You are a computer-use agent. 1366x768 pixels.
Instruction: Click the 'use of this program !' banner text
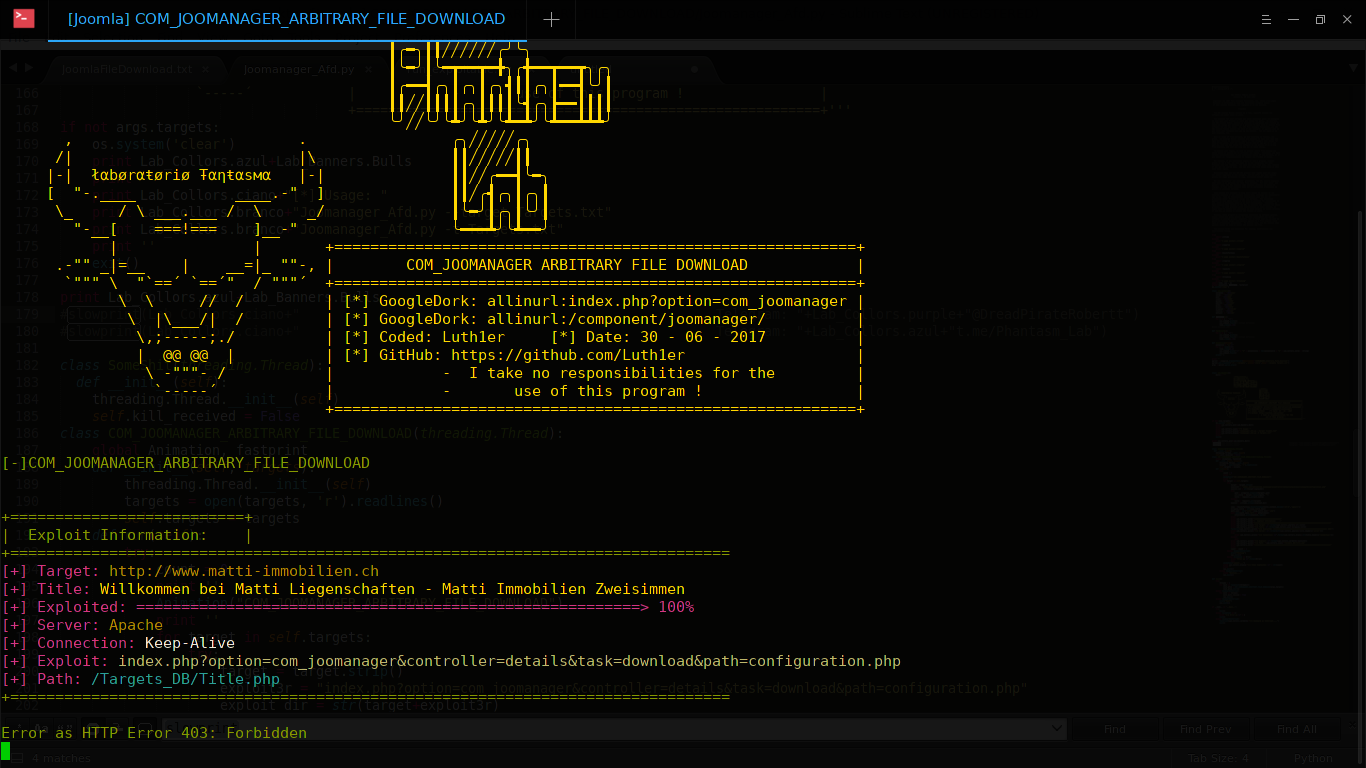point(608,391)
